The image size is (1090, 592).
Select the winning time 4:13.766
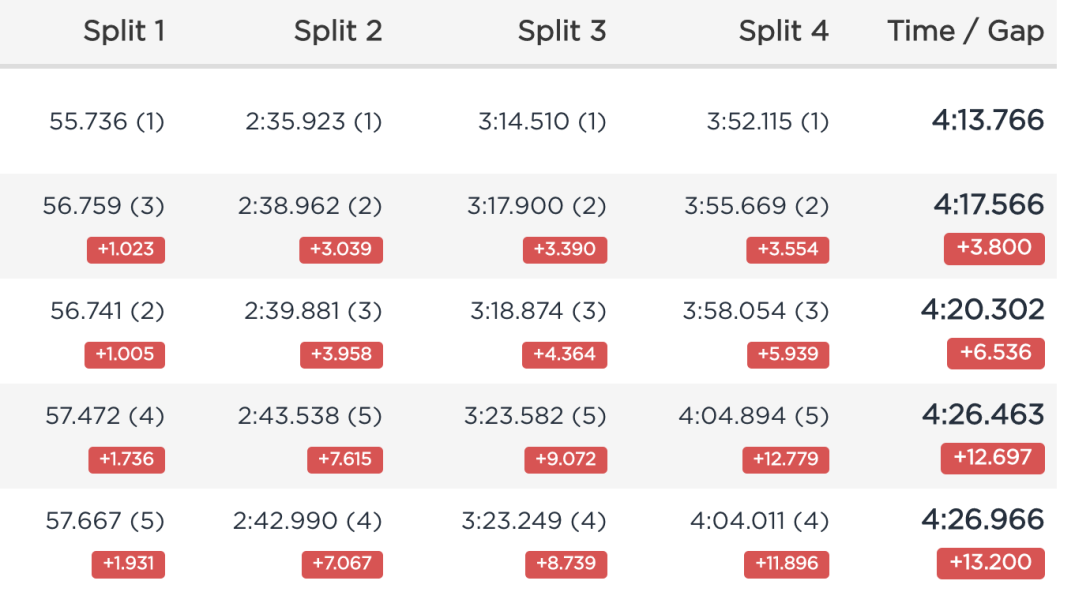point(988,120)
